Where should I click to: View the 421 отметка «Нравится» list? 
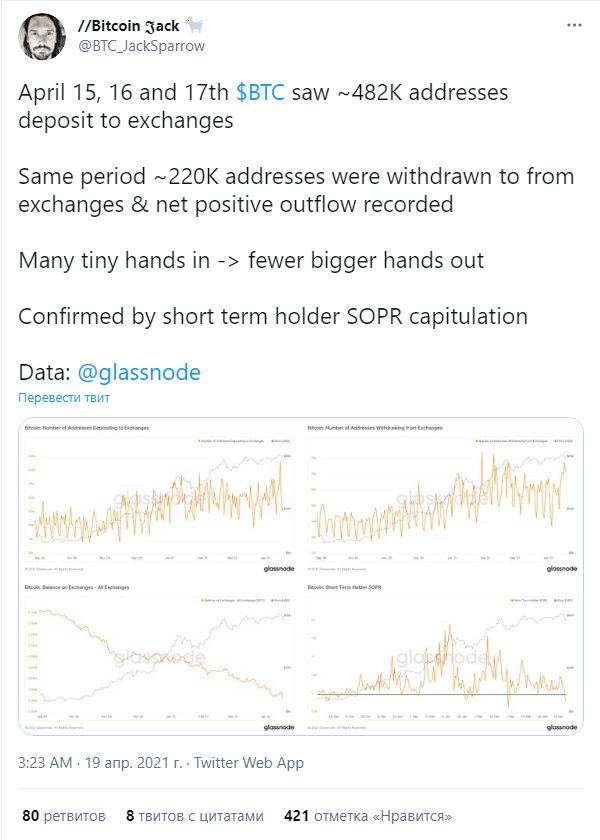pos(368,816)
